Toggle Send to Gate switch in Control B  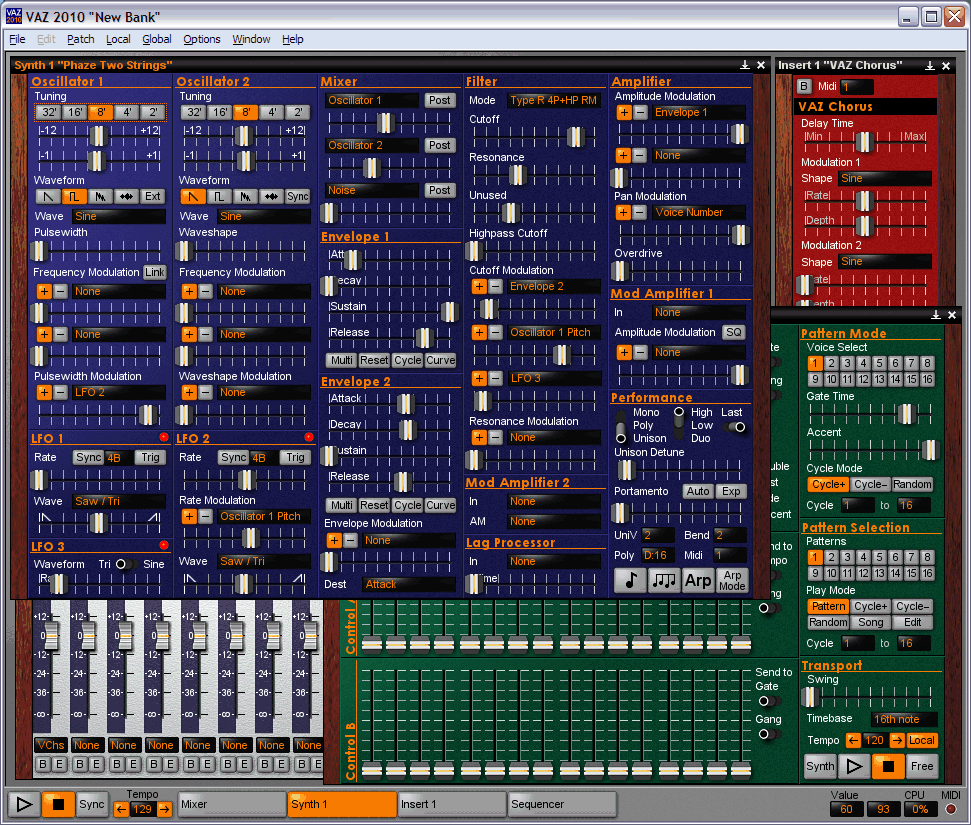768,701
